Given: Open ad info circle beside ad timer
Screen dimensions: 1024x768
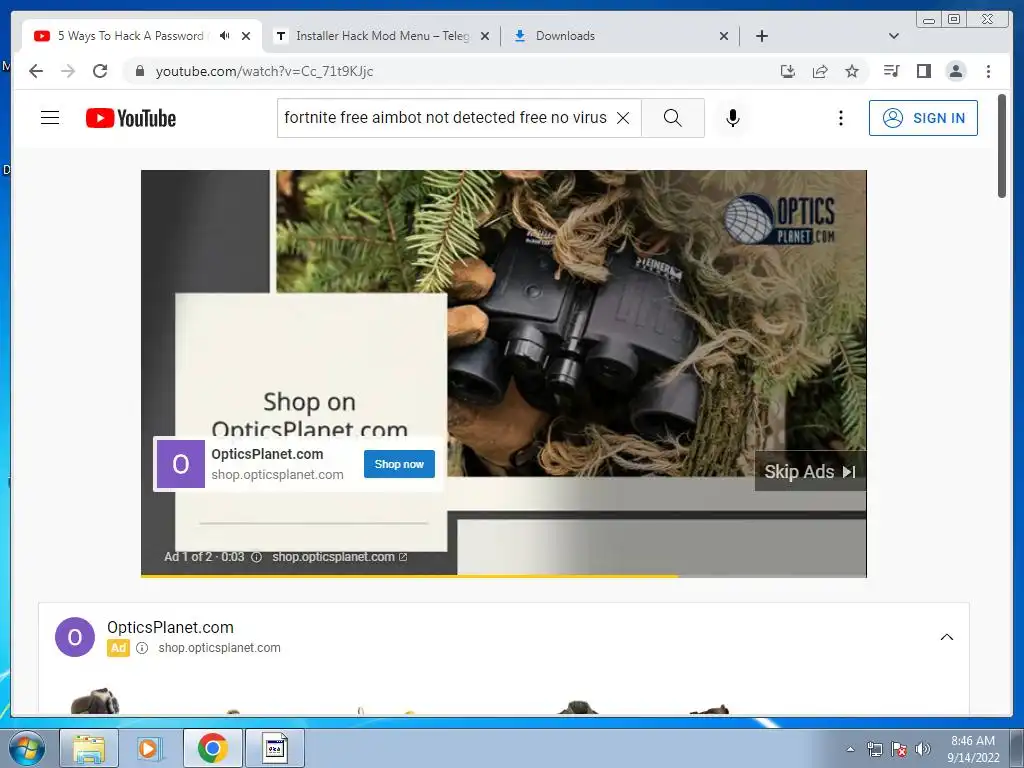Looking at the screenshot, I should click(x=257, y=557).
